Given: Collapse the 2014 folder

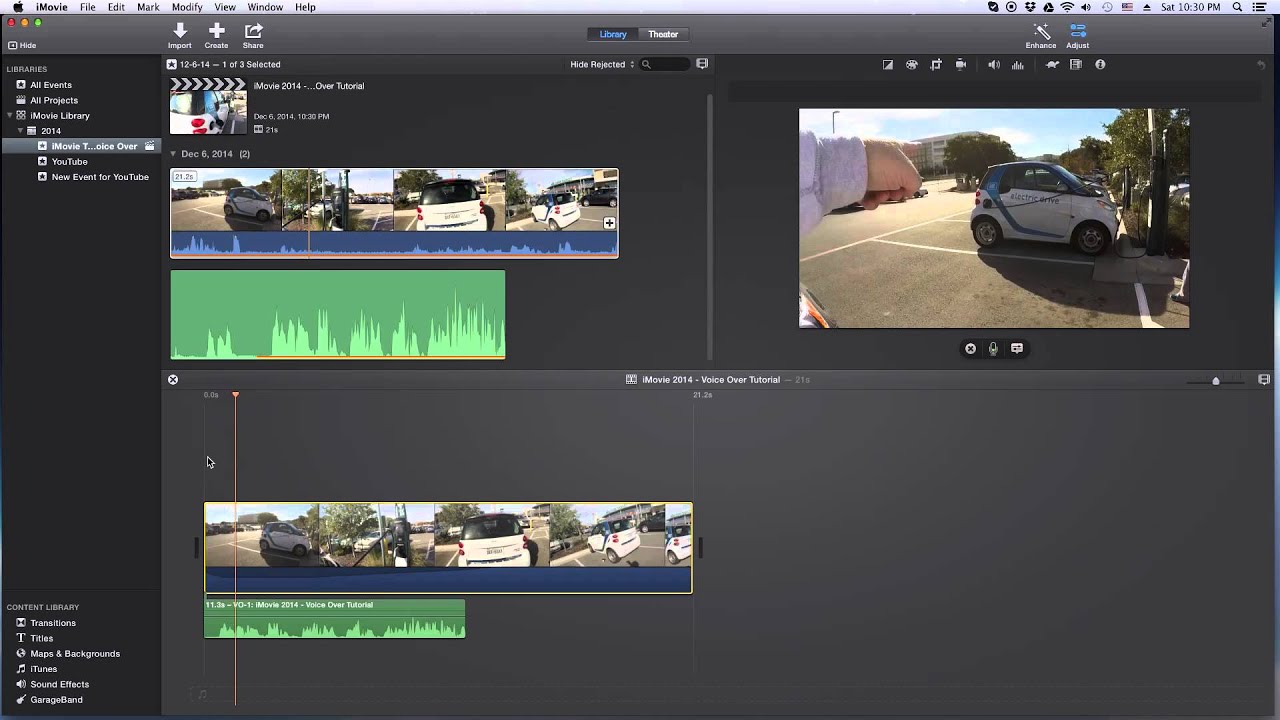Looking at the screenshot, I should click(20, 131).
